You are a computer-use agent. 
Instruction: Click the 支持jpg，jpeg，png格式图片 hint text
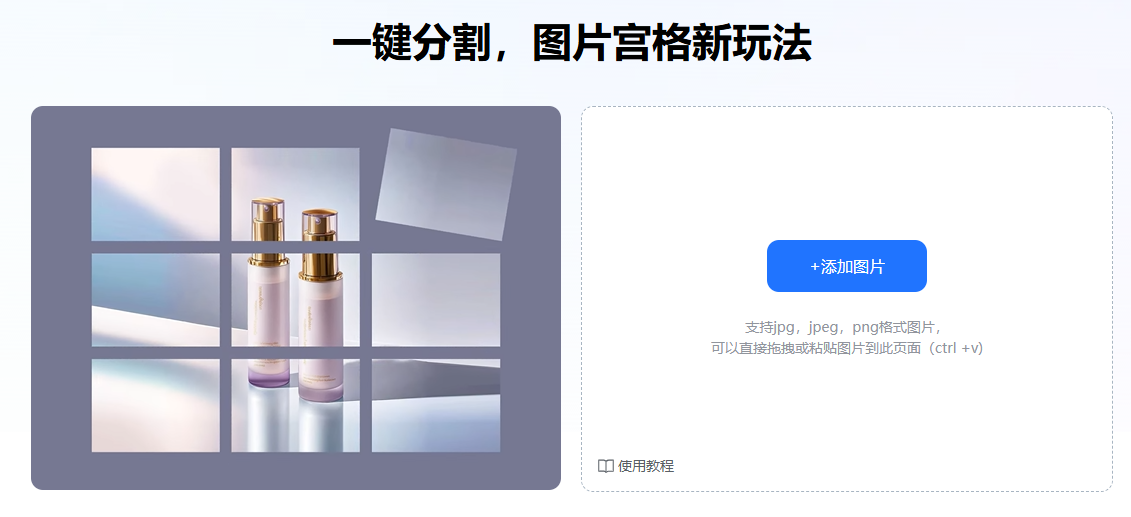pyautogui.click(x=844, y=327)
